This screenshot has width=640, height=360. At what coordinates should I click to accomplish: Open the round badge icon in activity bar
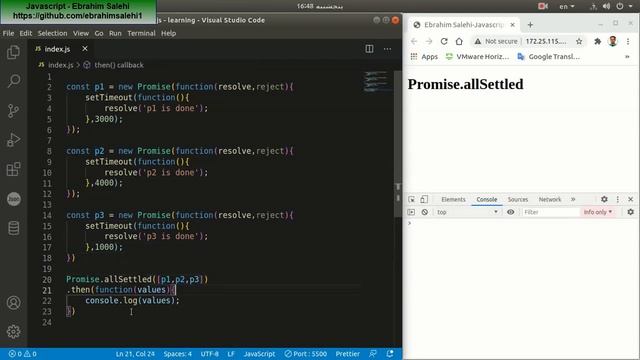(13, 199)
